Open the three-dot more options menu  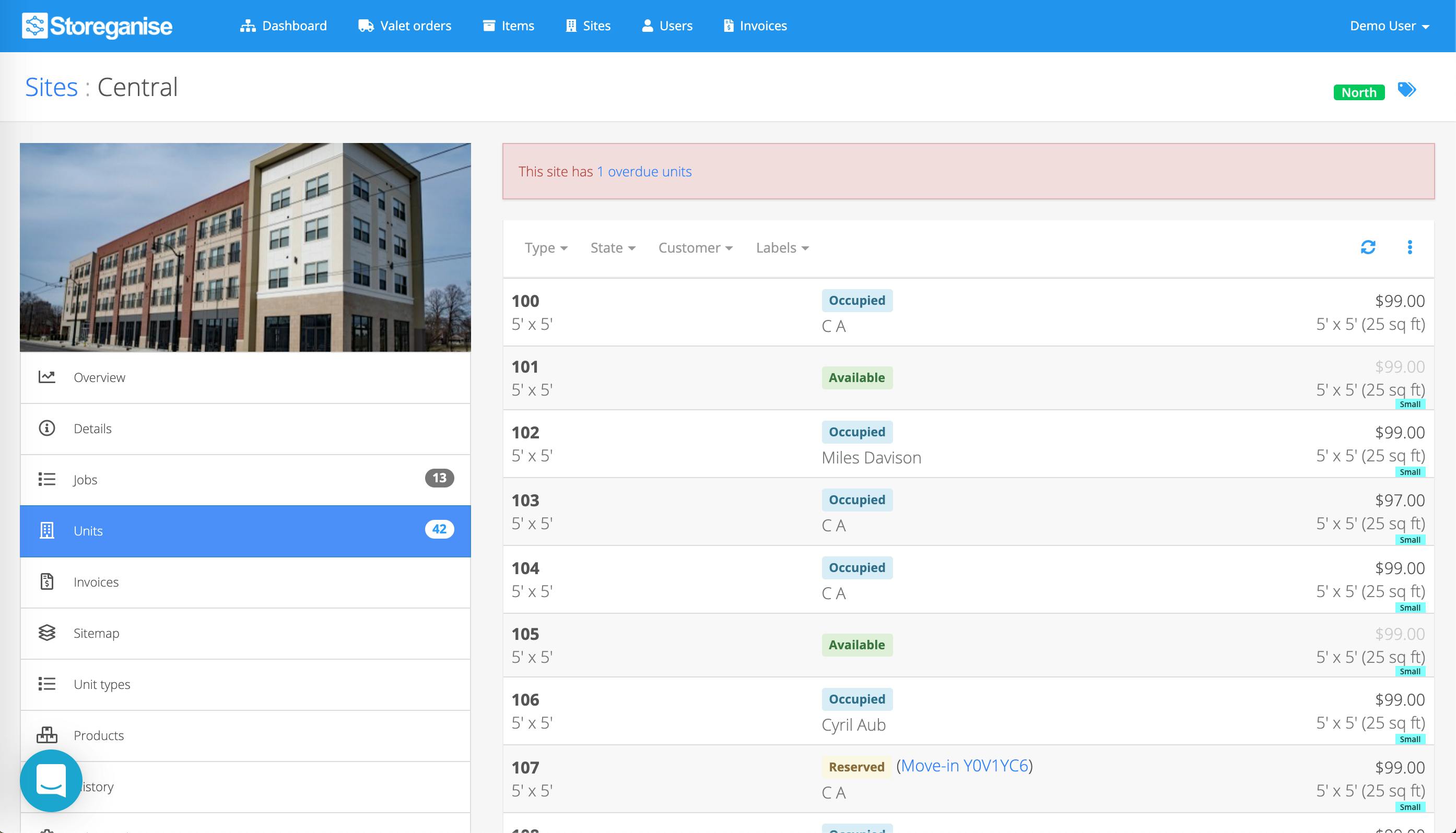(x=1410, y=247)
